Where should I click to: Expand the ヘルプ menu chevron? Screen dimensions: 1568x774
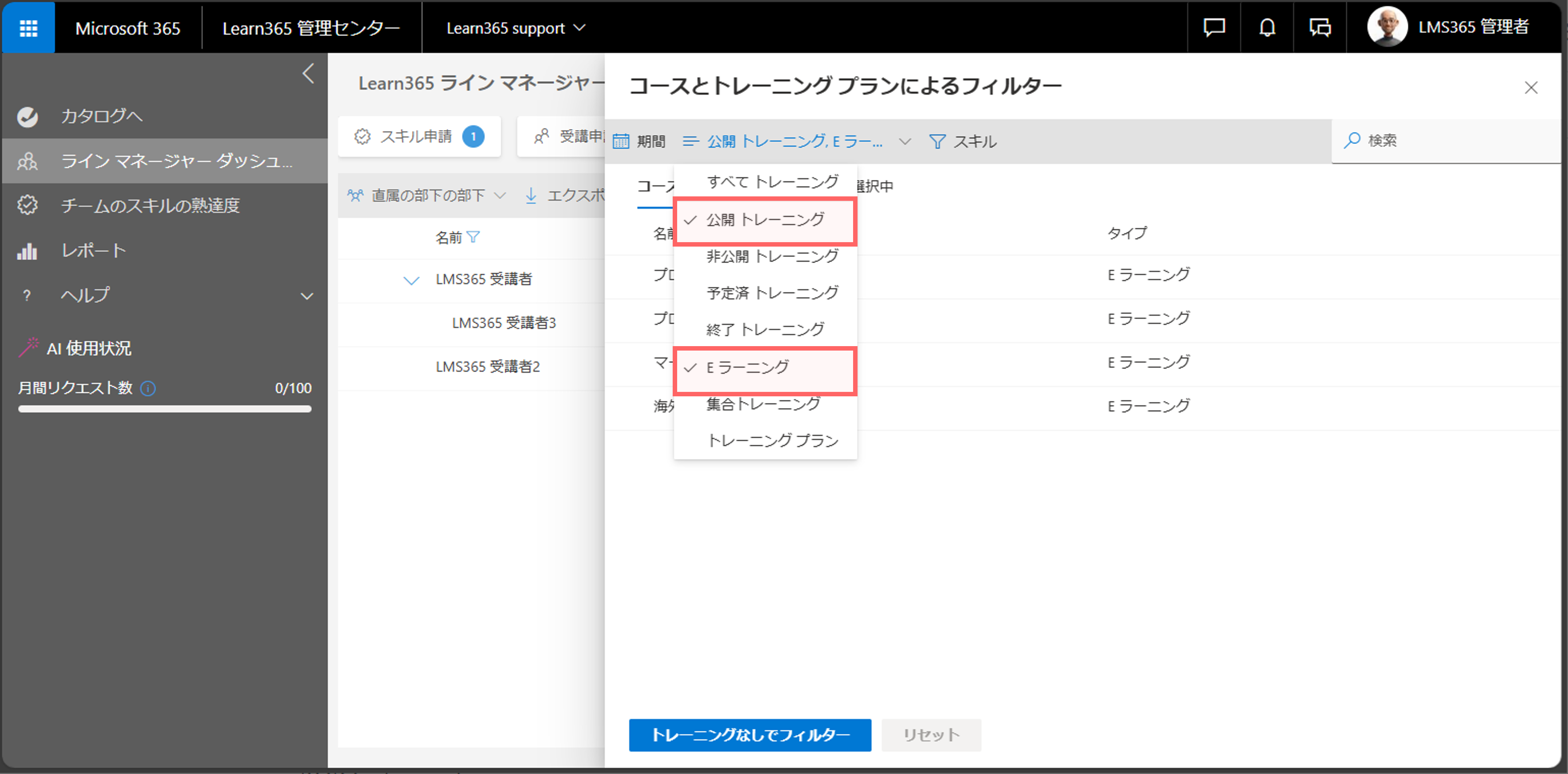click(307, 296)
